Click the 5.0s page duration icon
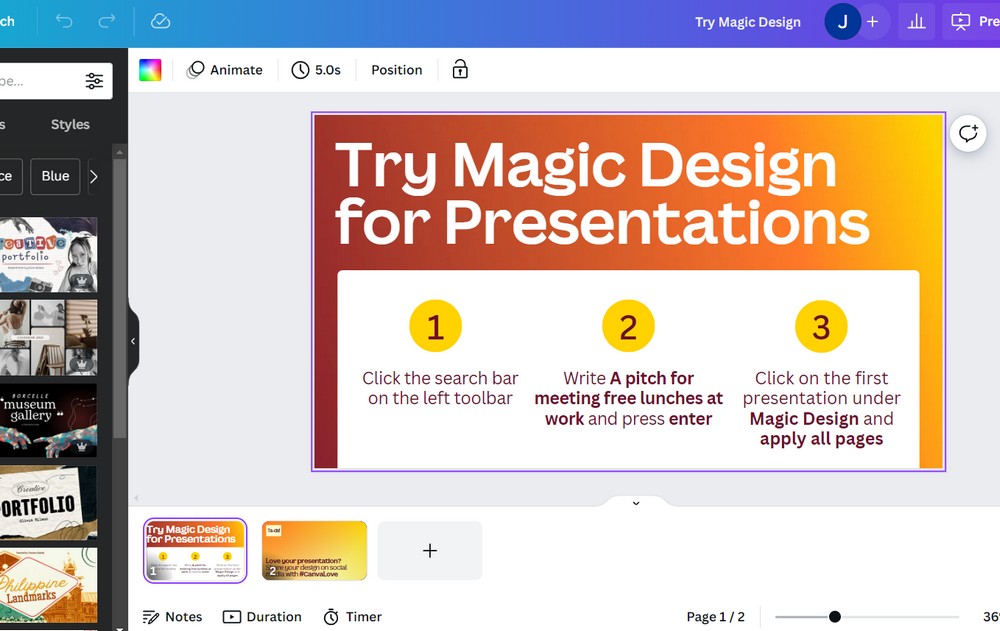This screenshot has width=1000, height=631. 300,70
